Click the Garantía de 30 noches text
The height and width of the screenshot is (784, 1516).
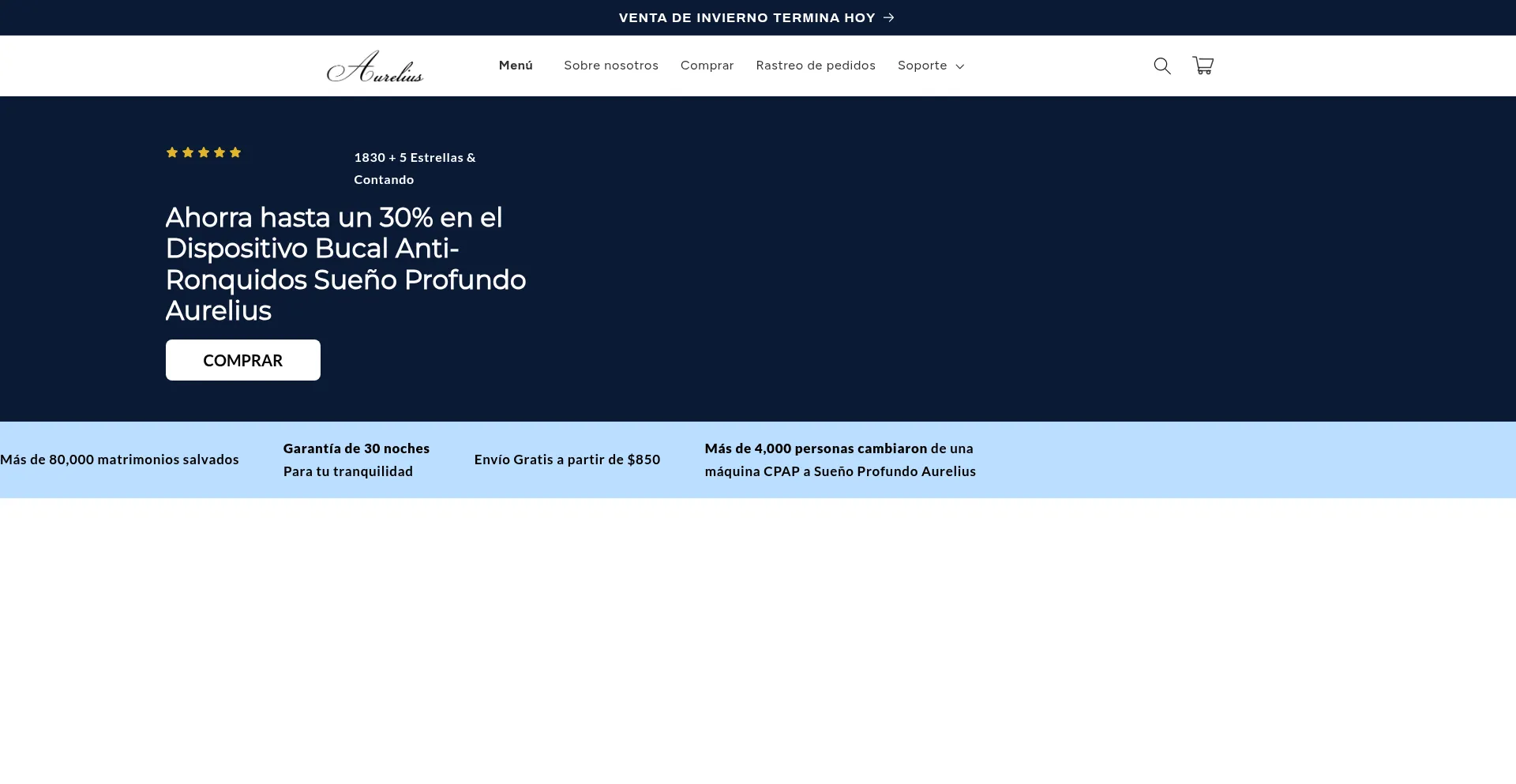click(x=356, y=448)
